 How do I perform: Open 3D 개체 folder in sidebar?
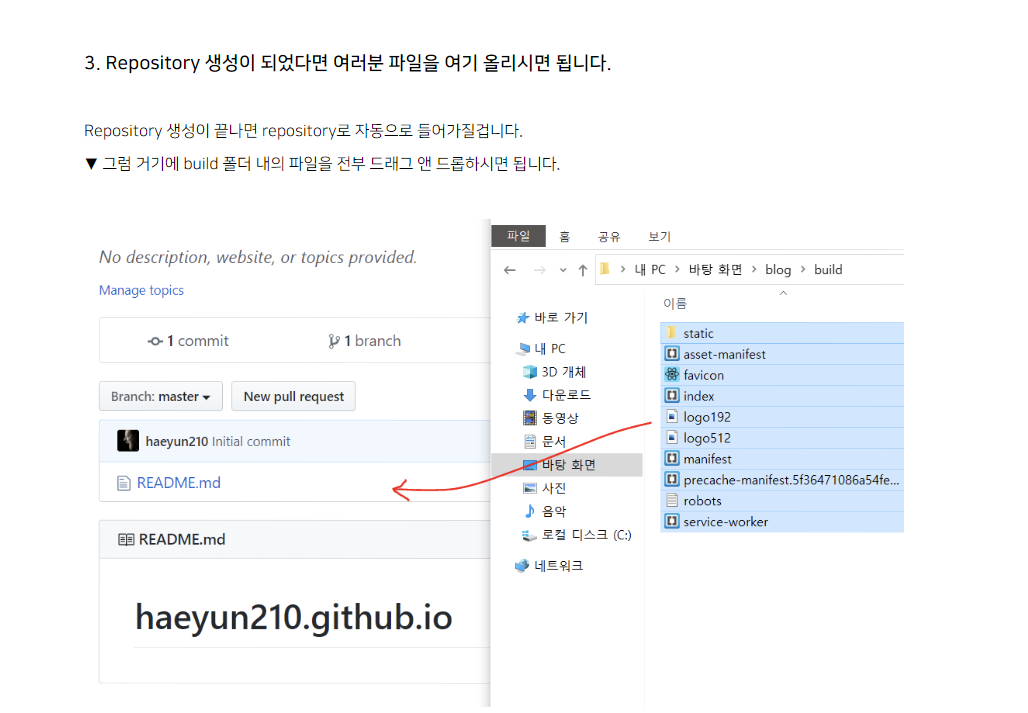(555, 372)
